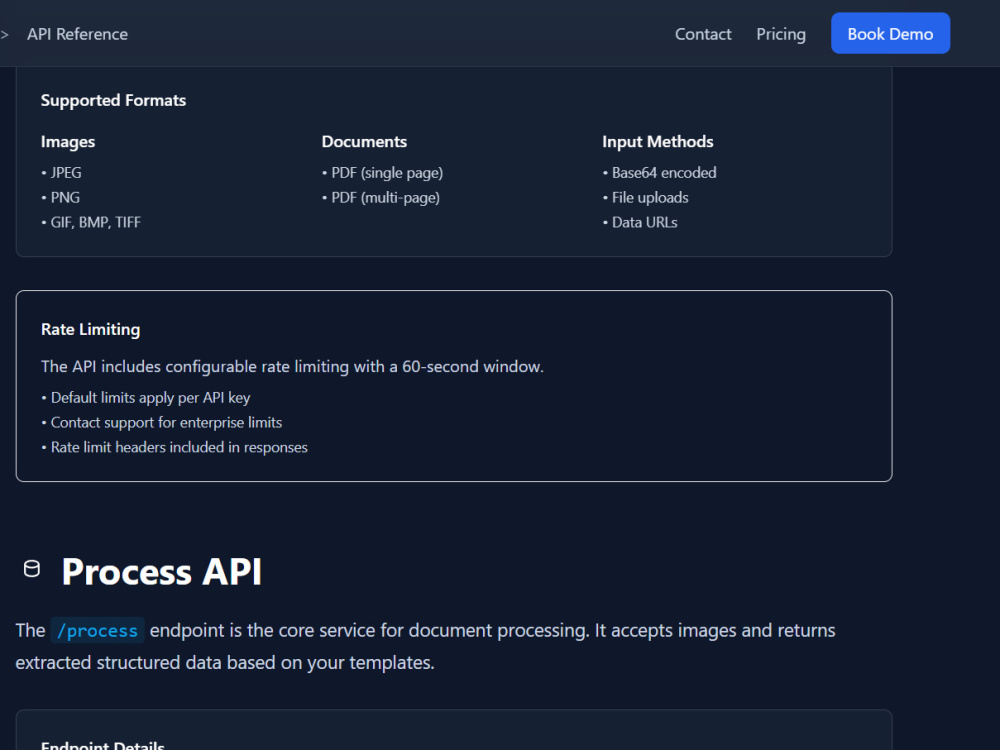Click the File uploads item
1000x750 pixels.
pyautogui.click(x=645, y=198)
